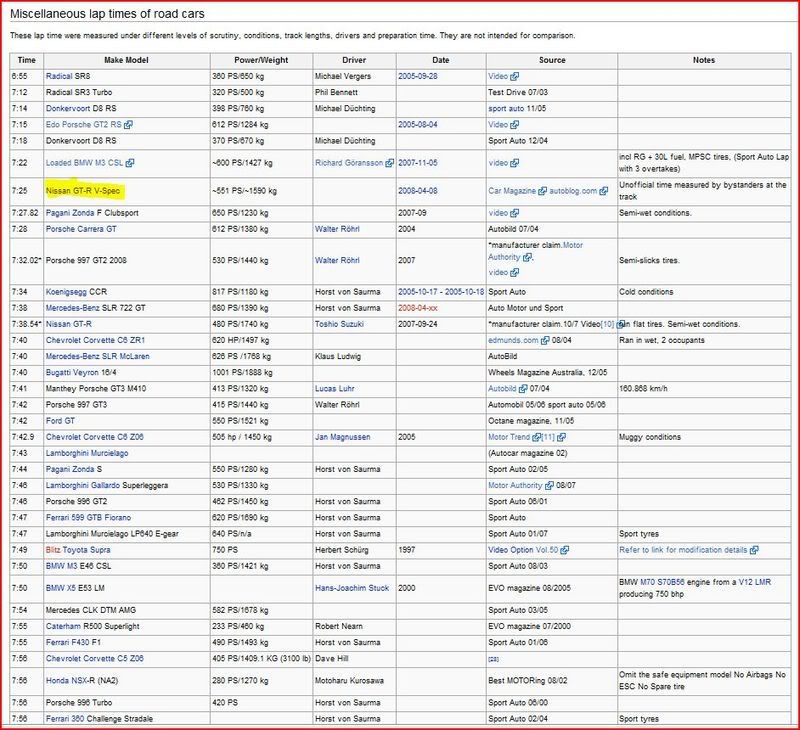
Task: Open the Ford GT link
Action: coord(60,421)
